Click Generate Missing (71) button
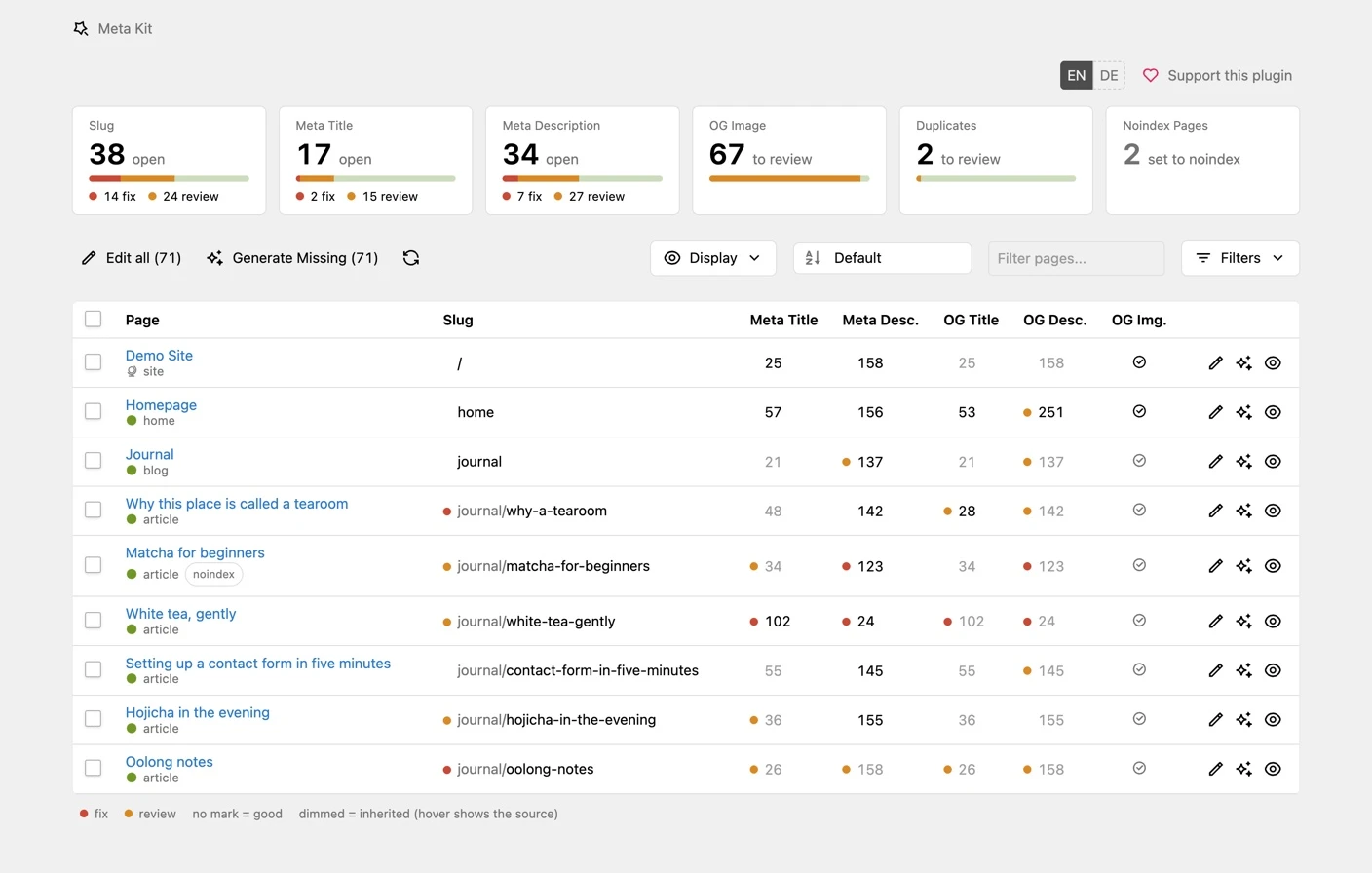 [x=292, y=258]
